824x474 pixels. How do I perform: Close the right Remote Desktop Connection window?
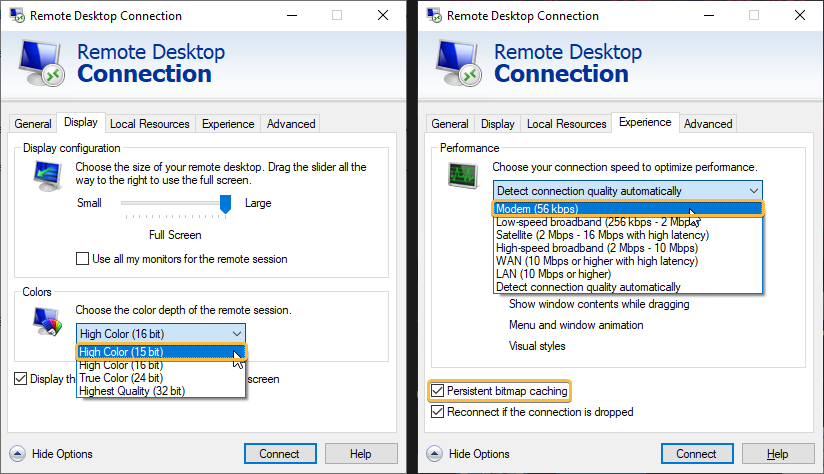(x=800, y=15)
